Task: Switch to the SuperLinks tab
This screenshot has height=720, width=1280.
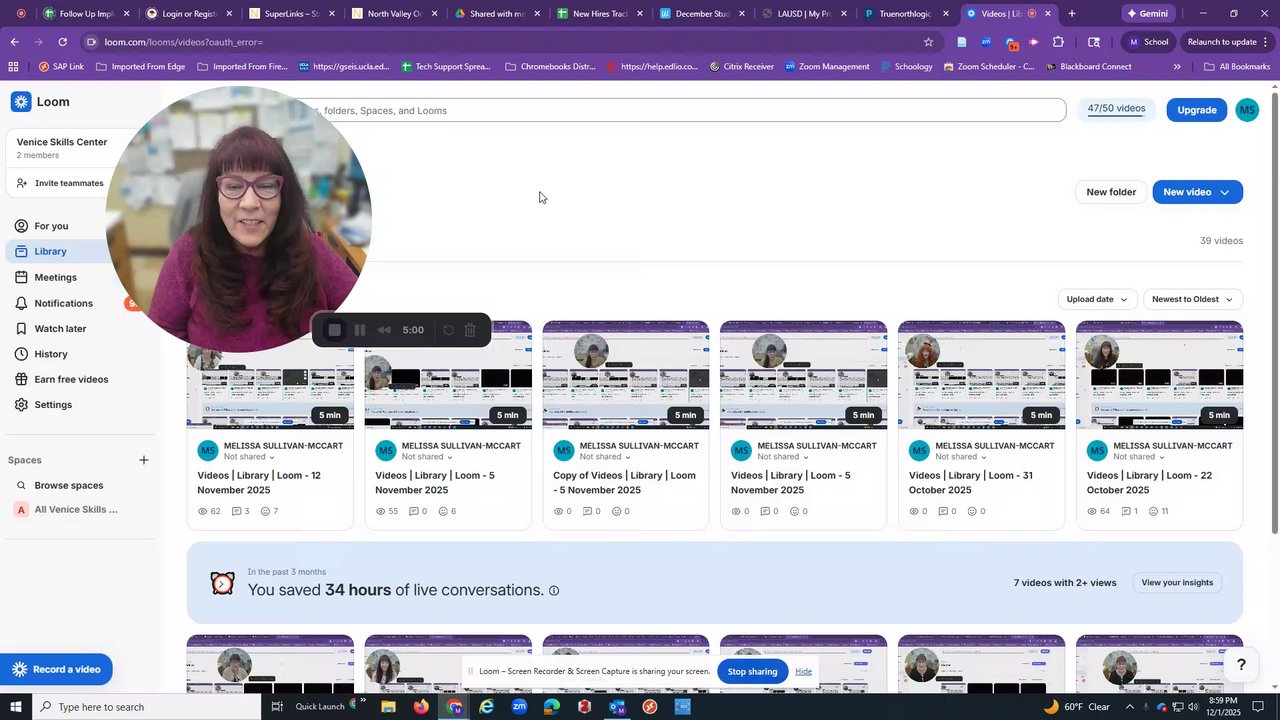Action: click(x=292, y=14)
